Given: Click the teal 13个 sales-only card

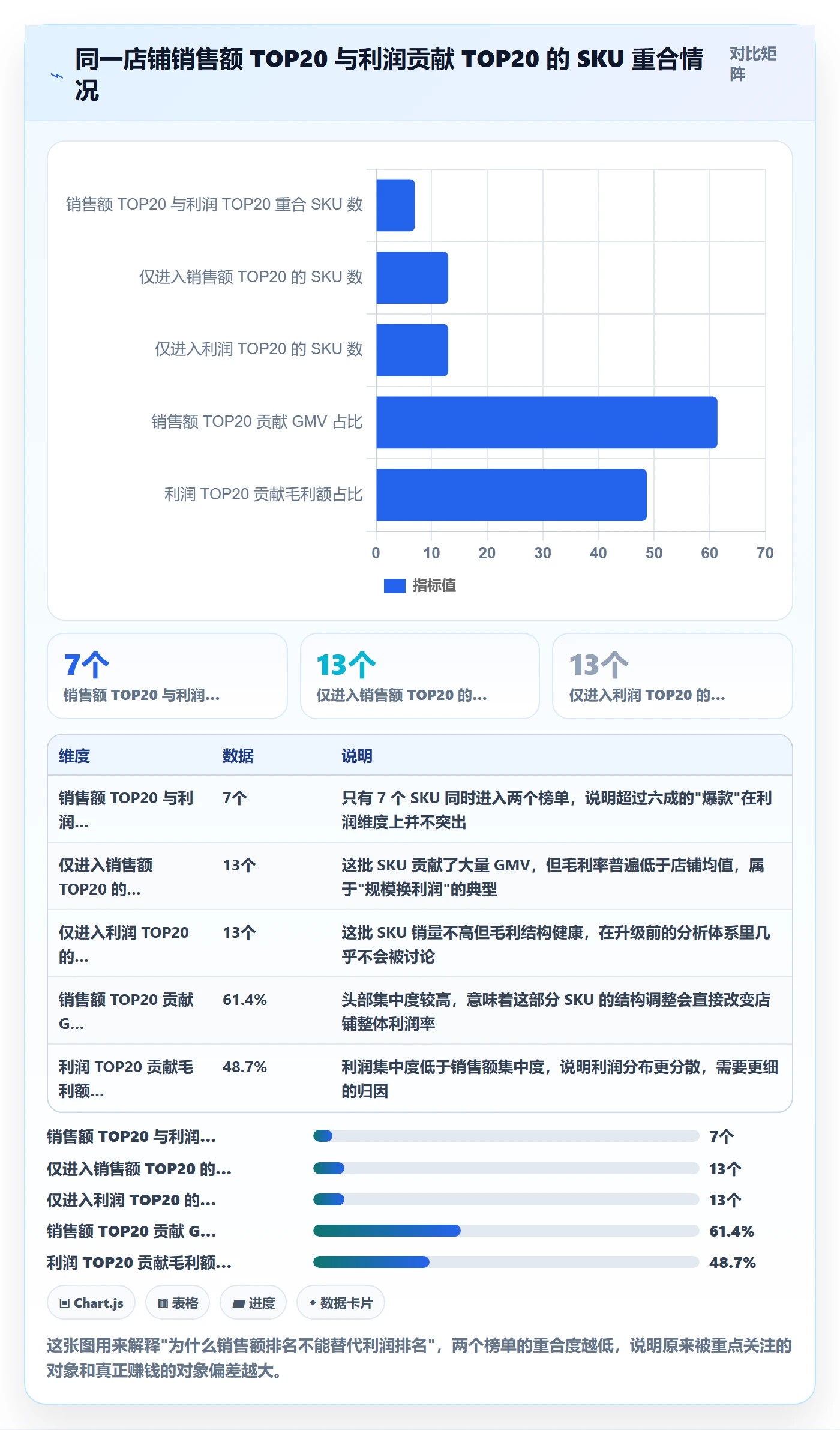Looking at the screenshot, I should (420, 676).
